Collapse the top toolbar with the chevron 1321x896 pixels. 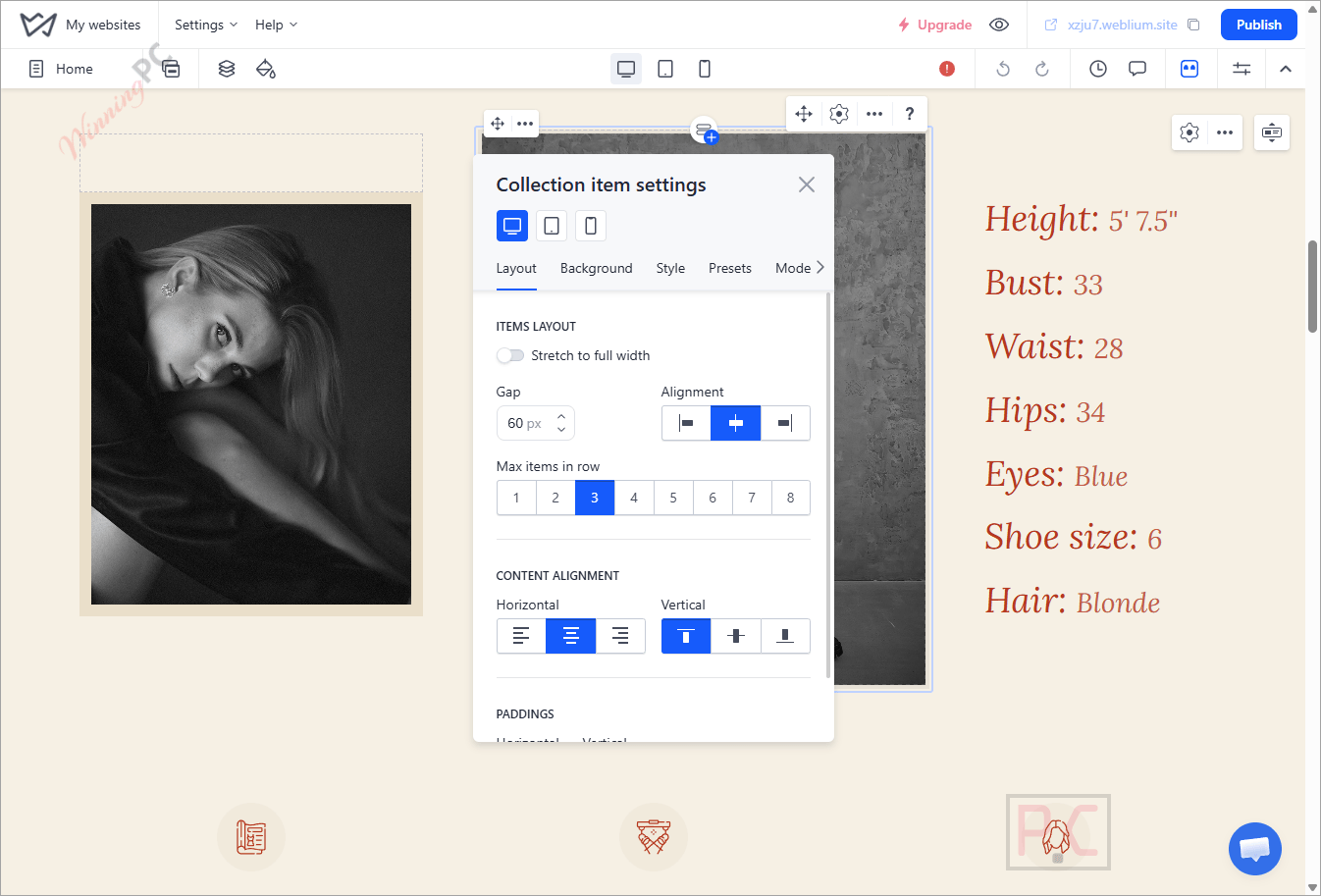1286,69
